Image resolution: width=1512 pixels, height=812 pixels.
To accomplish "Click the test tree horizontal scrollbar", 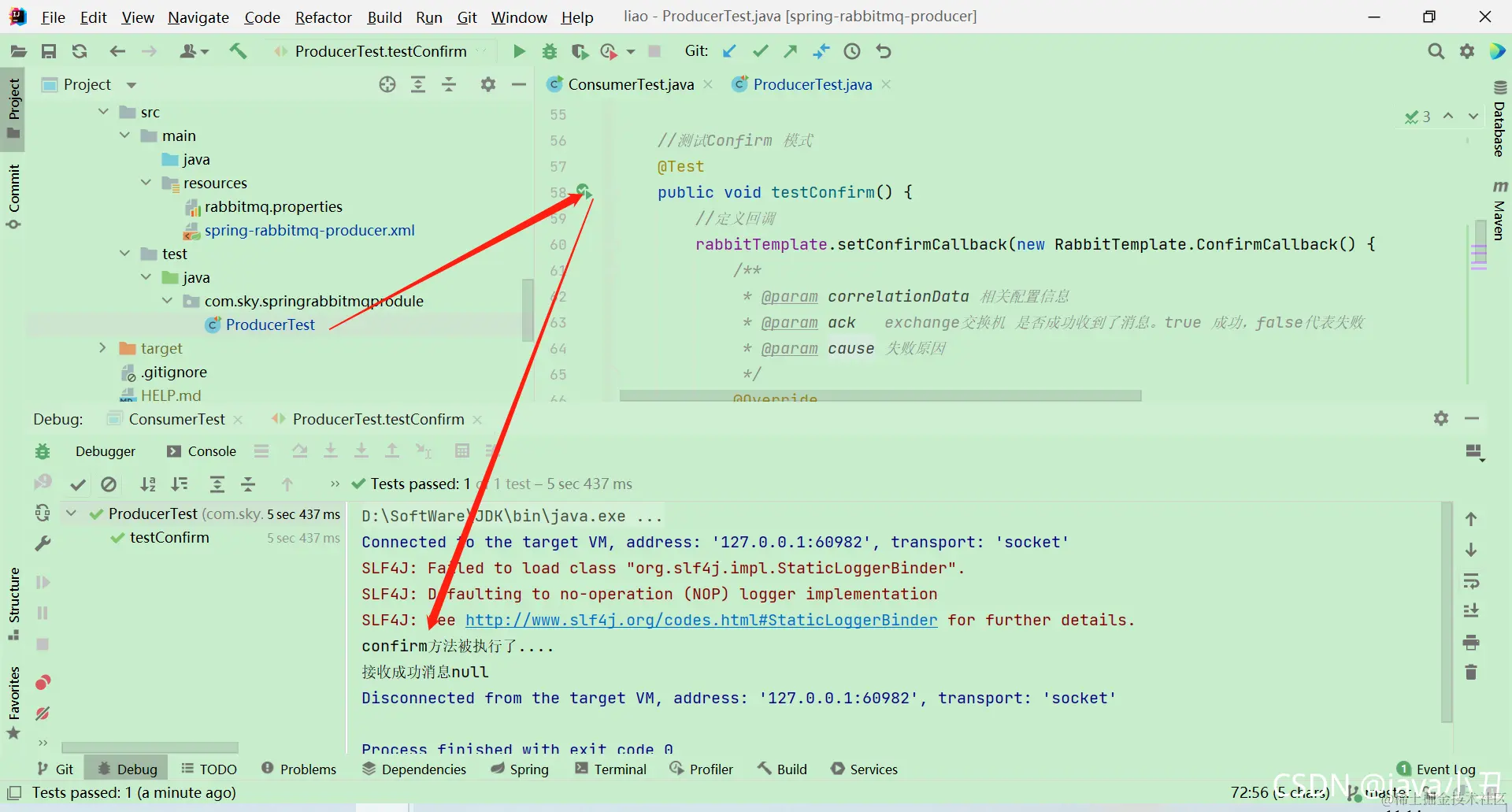I will 150,747.
